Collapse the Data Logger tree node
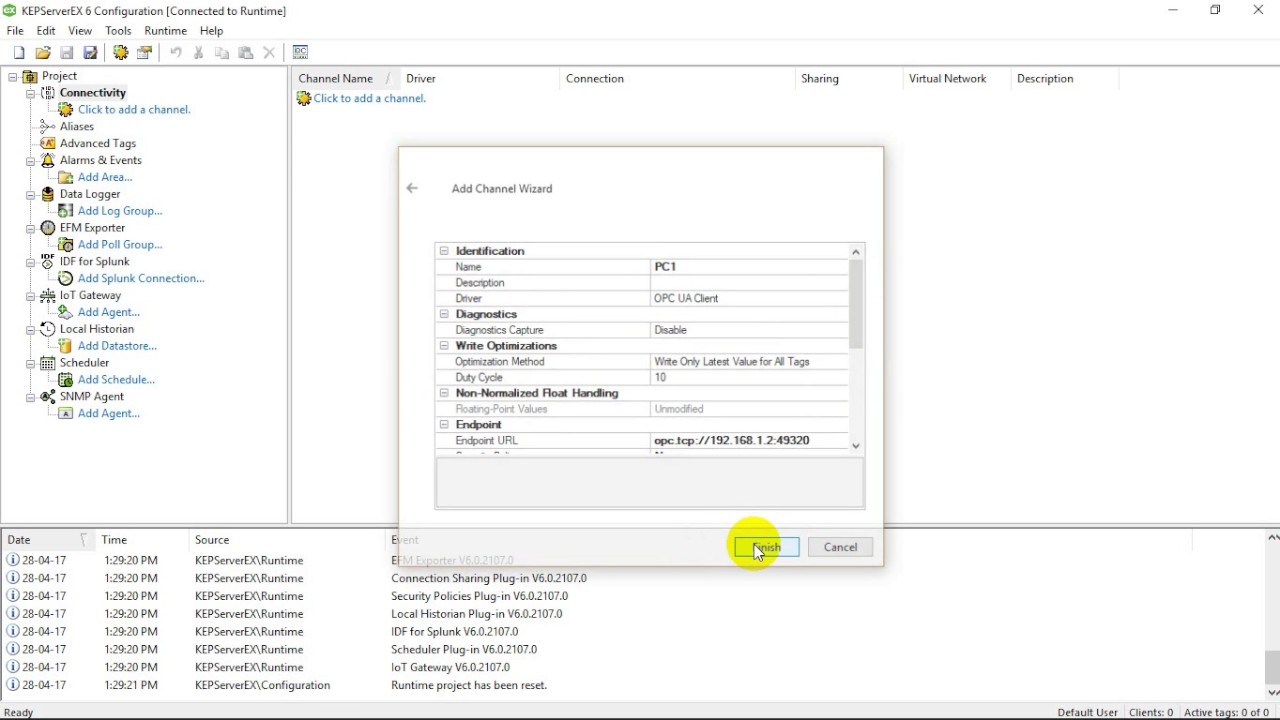 click(30, 194)
